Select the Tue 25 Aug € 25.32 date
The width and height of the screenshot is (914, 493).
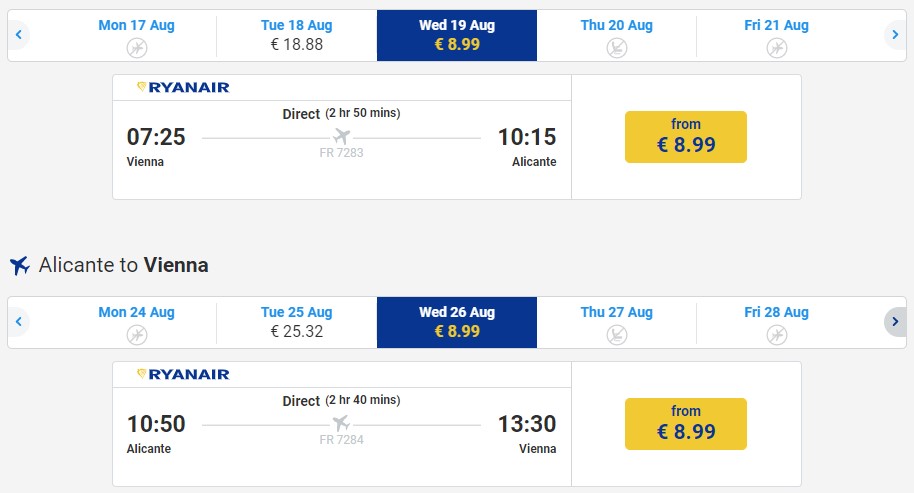(297, 322)
